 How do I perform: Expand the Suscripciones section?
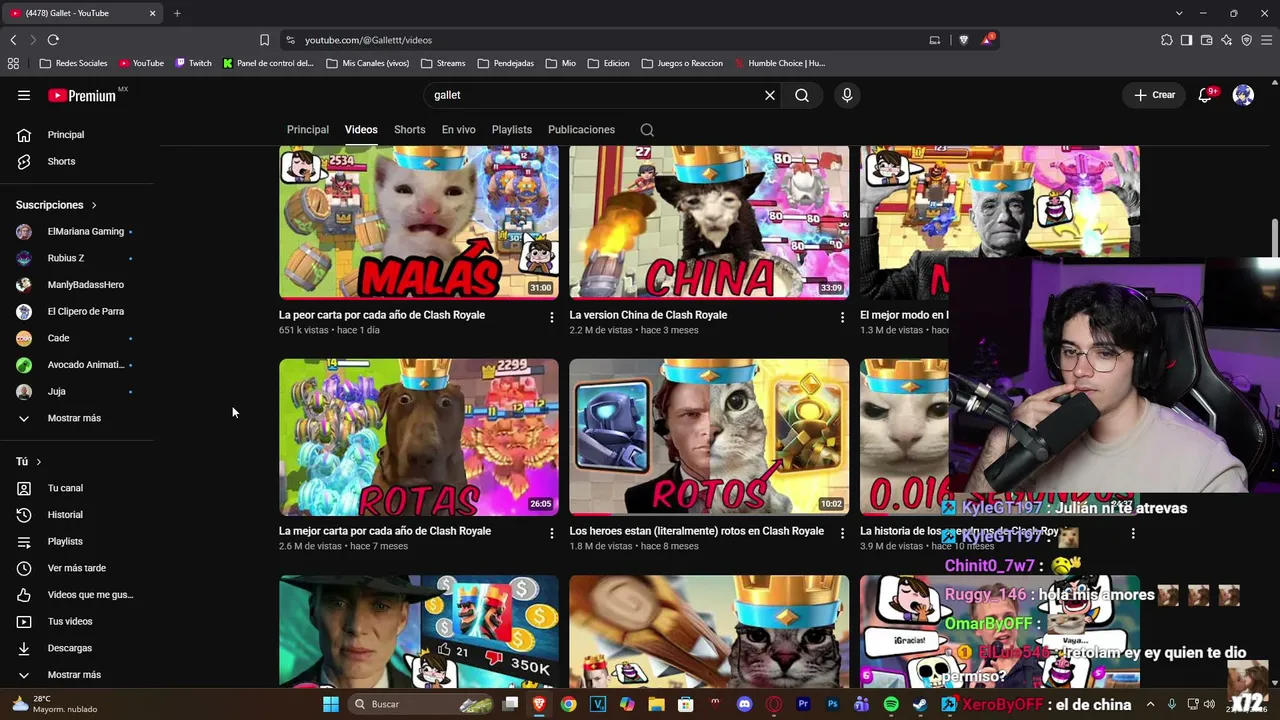coord(57,205)
